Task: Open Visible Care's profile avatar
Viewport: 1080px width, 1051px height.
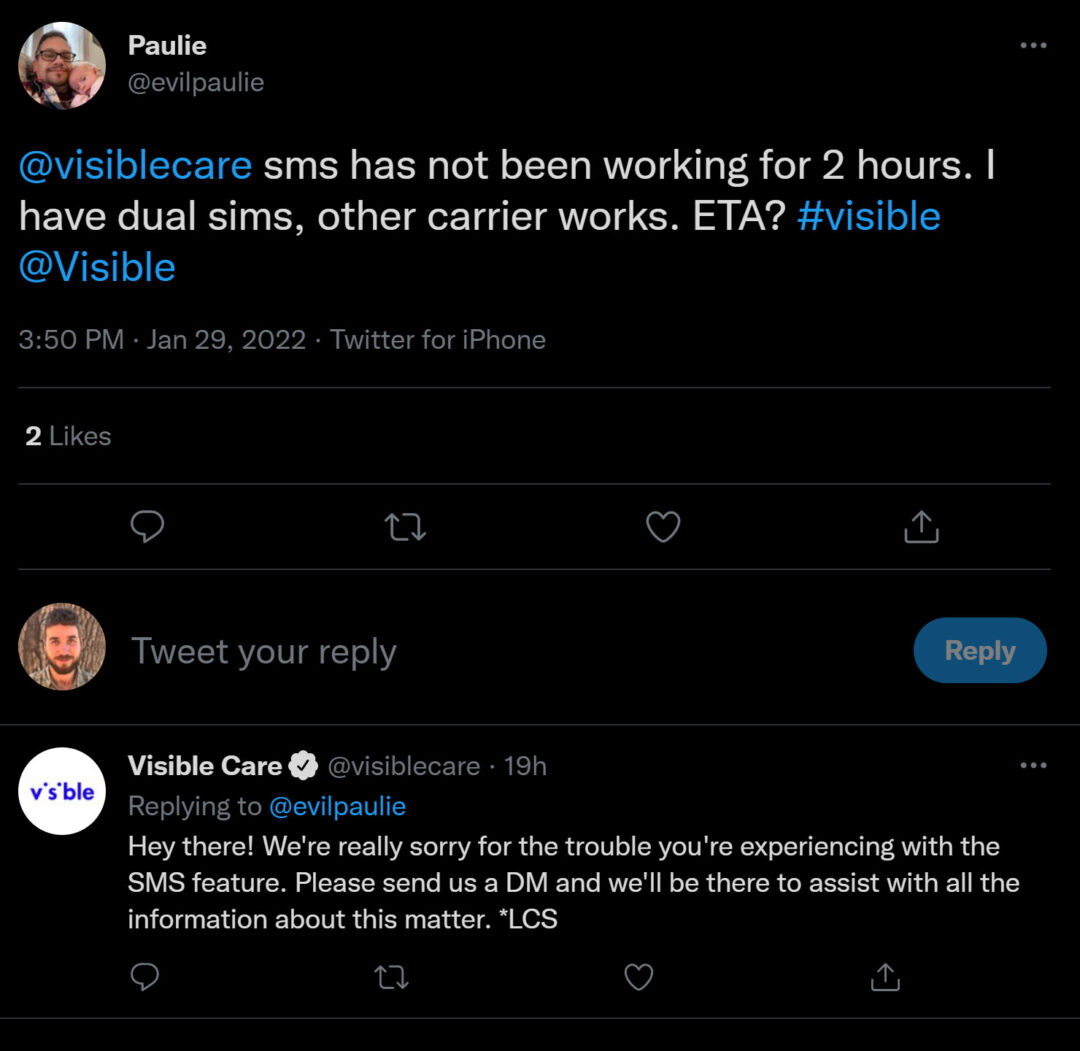Action: [x=62, y=791]
